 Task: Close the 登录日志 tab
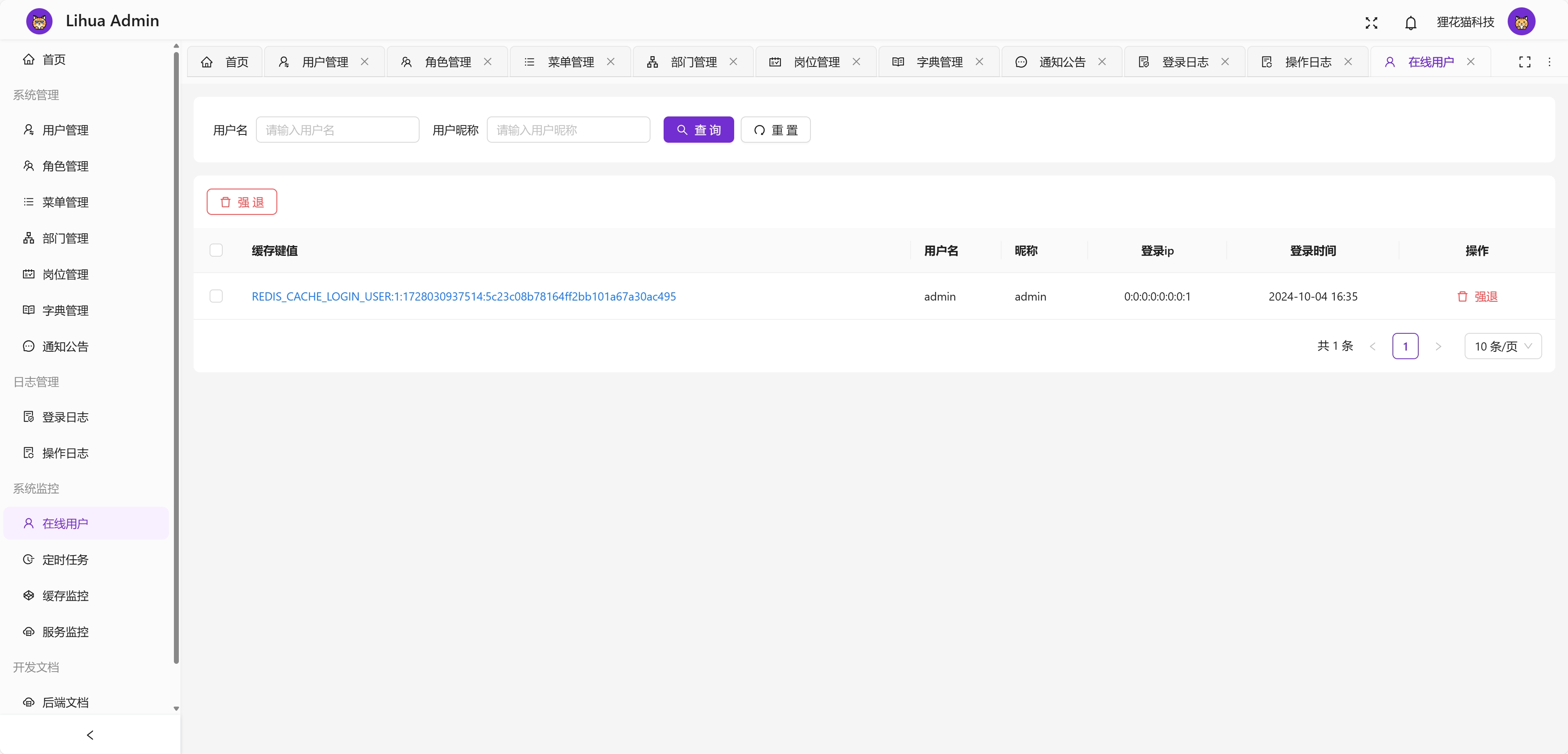tap(1225, 62)
